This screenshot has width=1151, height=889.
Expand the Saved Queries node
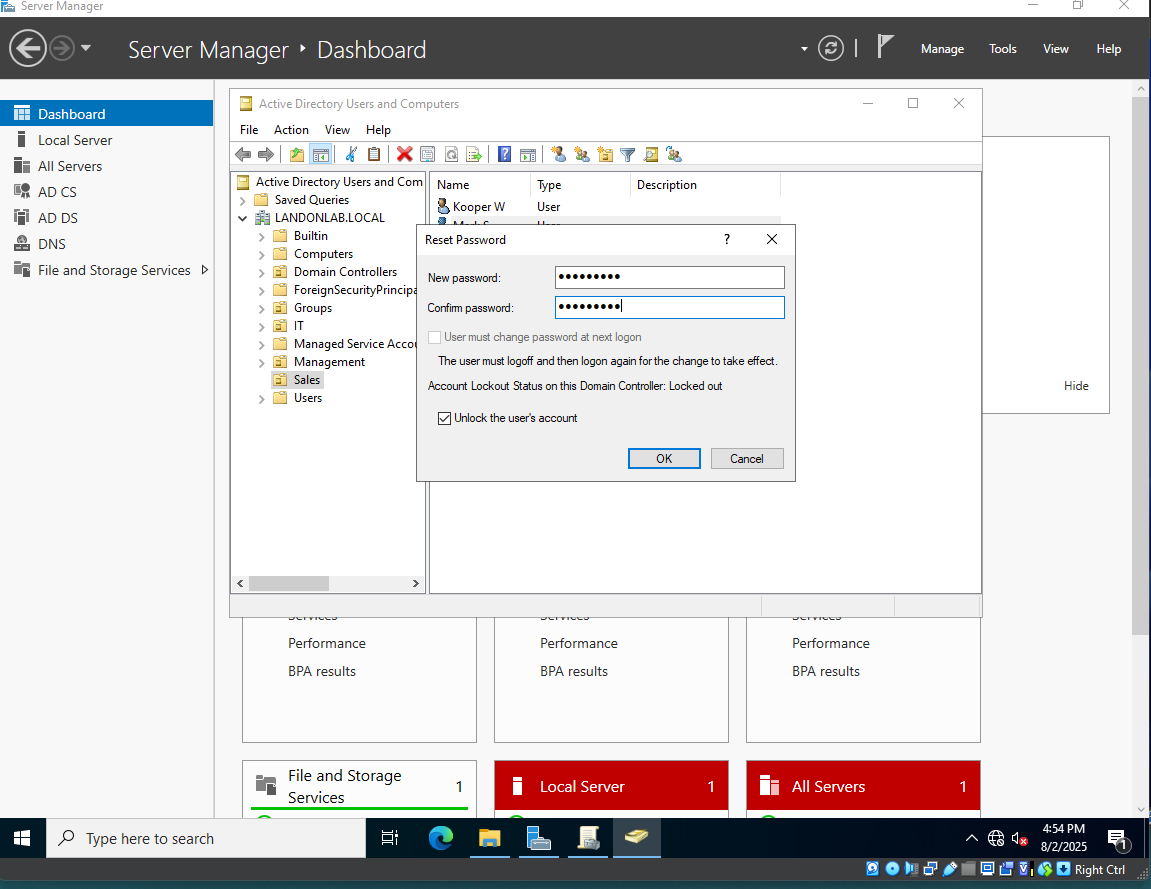point(243,200)
